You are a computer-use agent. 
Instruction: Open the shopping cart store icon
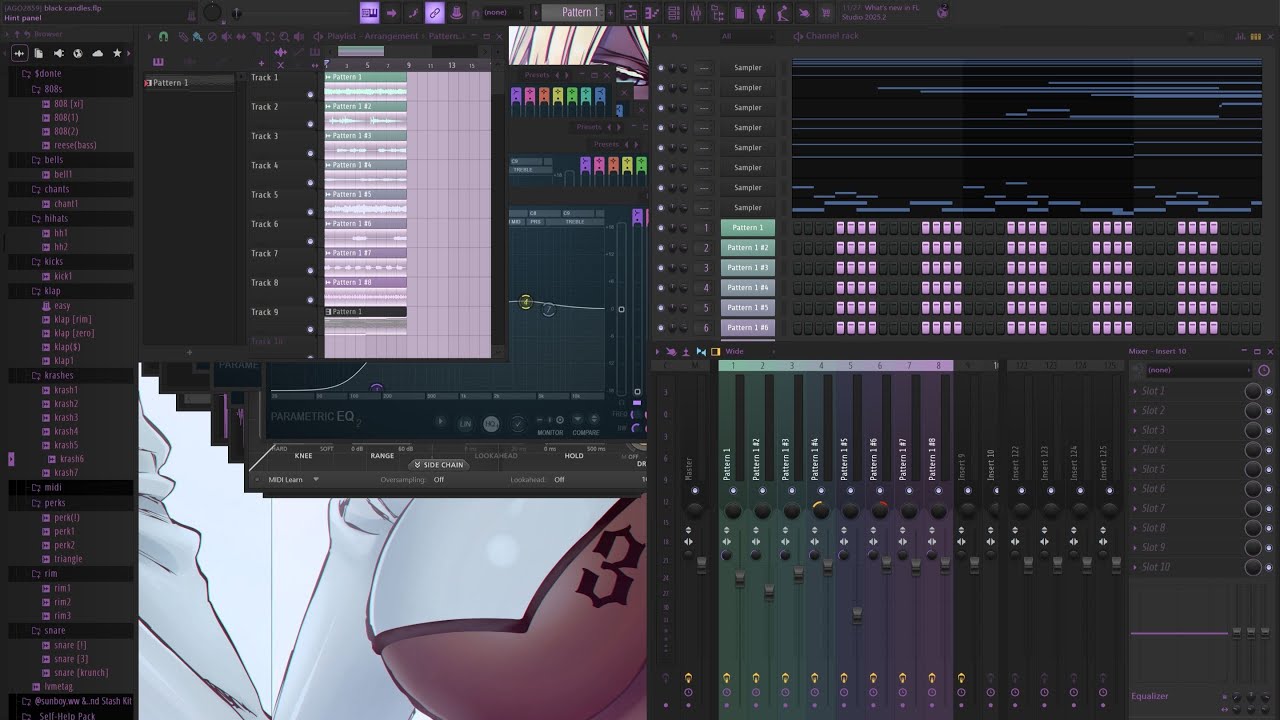point(827,13)
